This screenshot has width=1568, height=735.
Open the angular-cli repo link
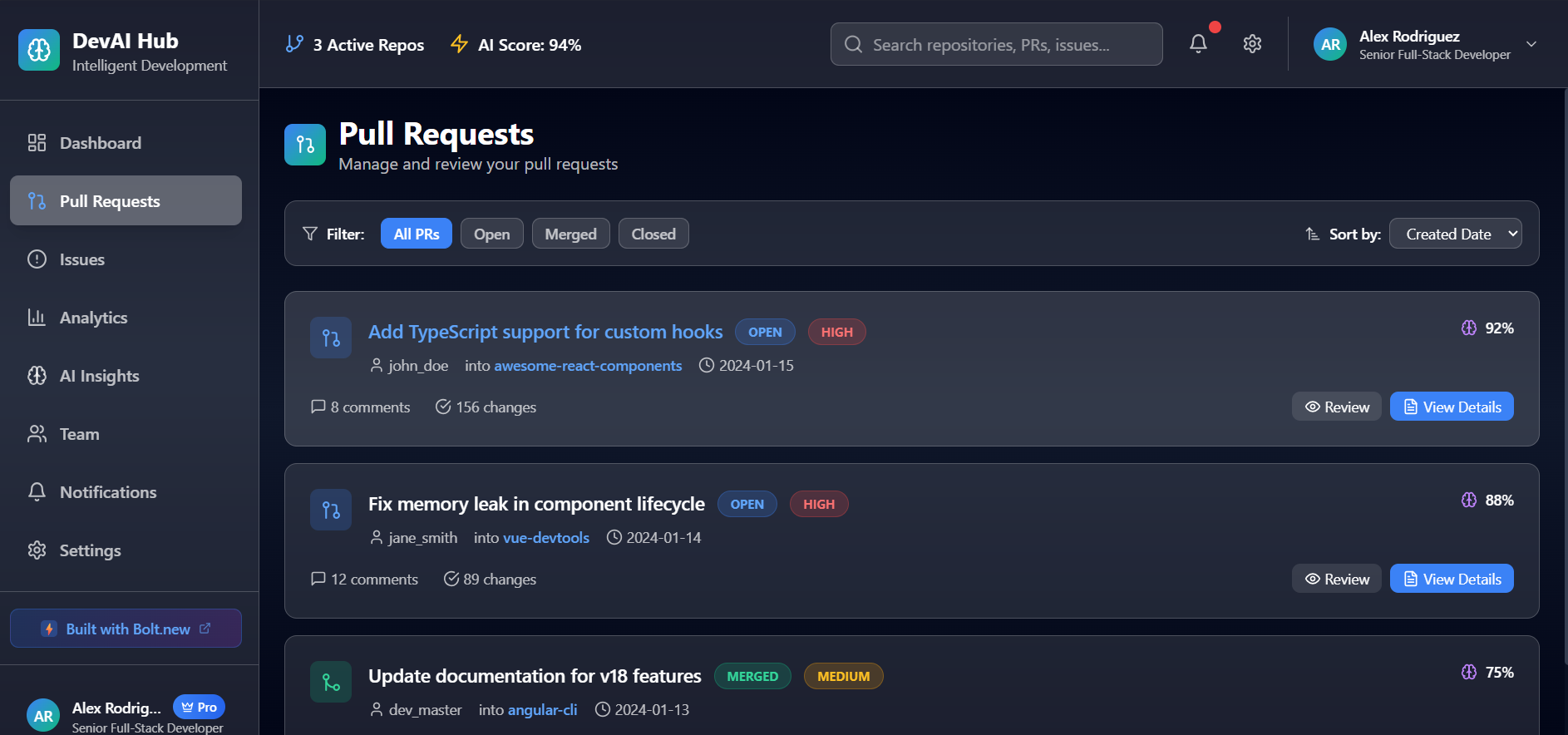[542, 710]
